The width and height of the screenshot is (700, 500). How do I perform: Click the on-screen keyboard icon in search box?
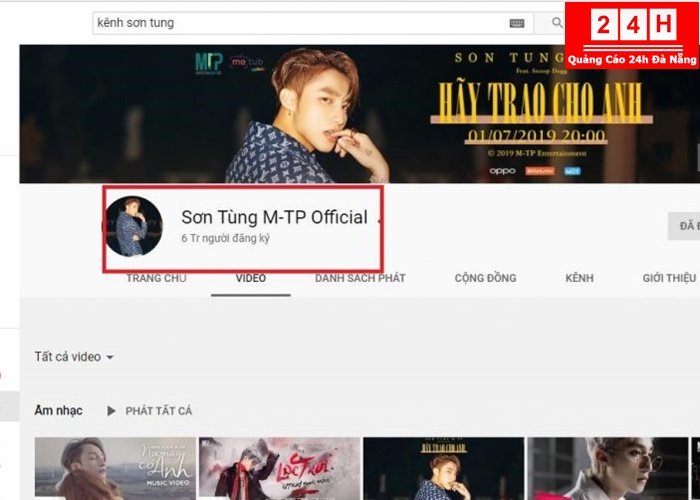[517, 23]
